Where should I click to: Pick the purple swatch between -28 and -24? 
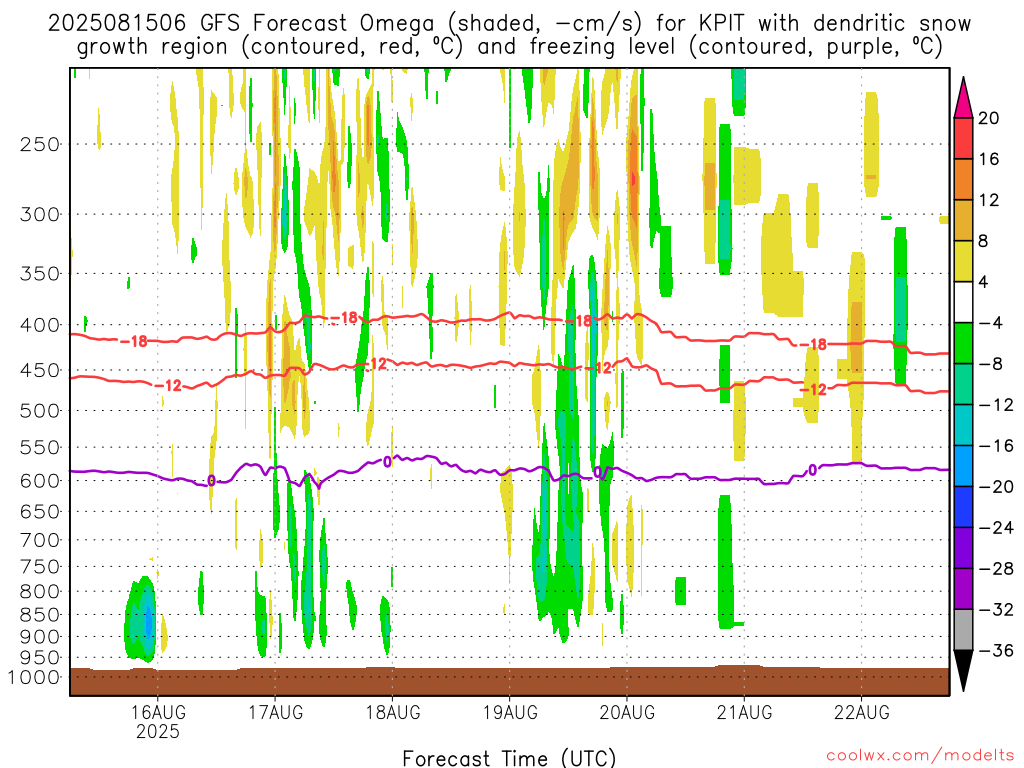tap(963, 549)
